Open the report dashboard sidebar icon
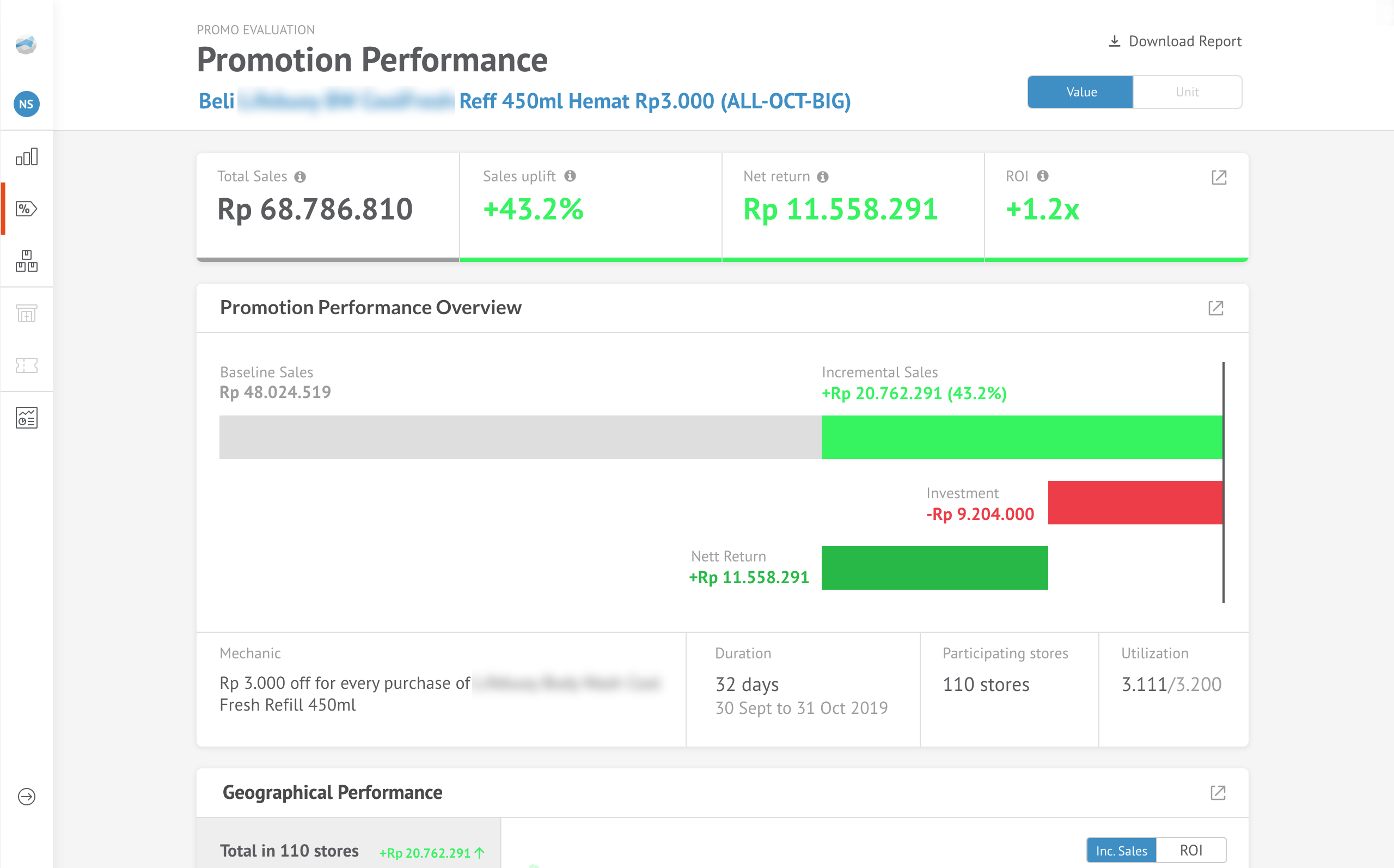 pyautogui.click(x=26, y=418)
